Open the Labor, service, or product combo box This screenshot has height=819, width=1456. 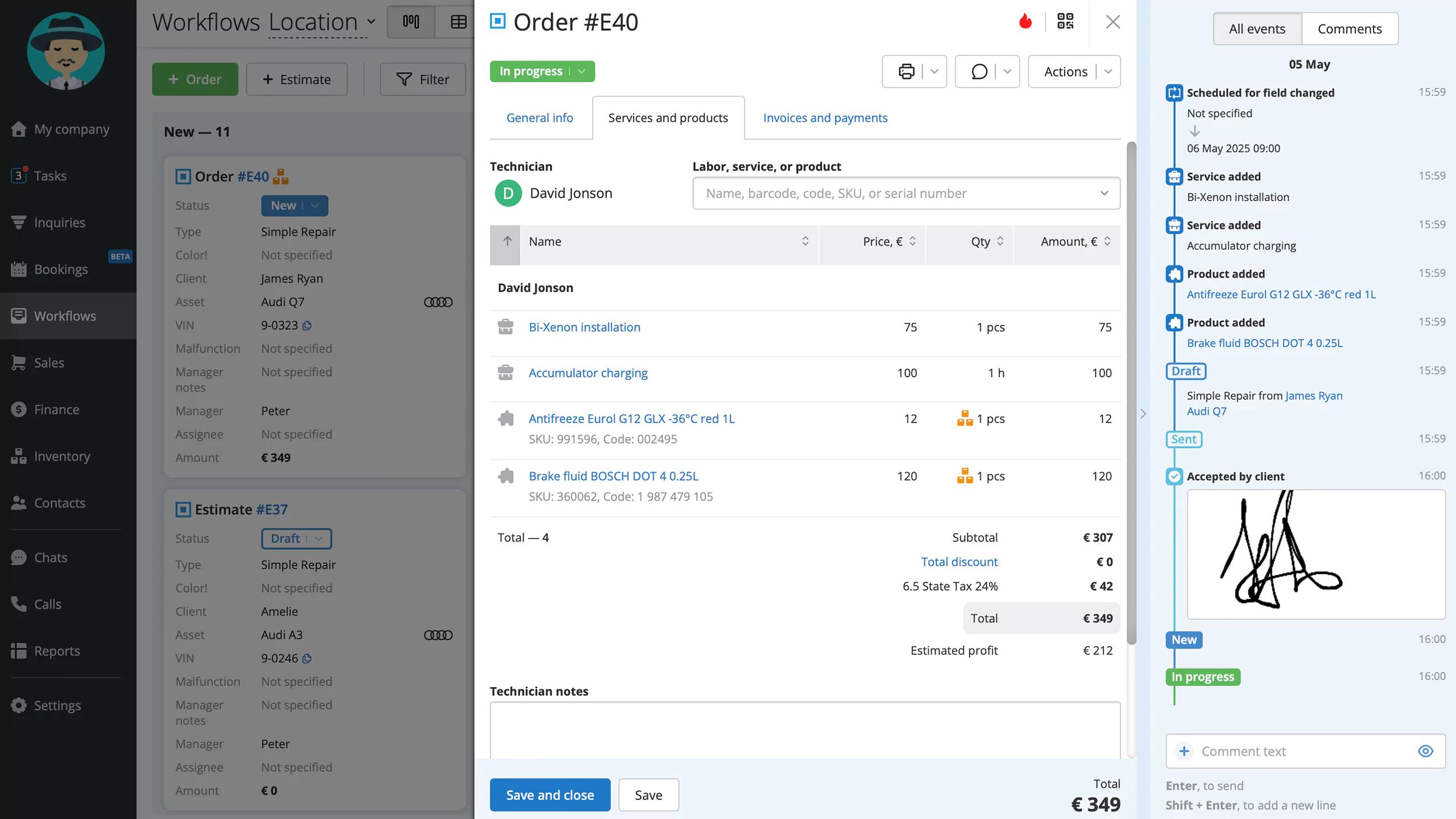(906, 193)
